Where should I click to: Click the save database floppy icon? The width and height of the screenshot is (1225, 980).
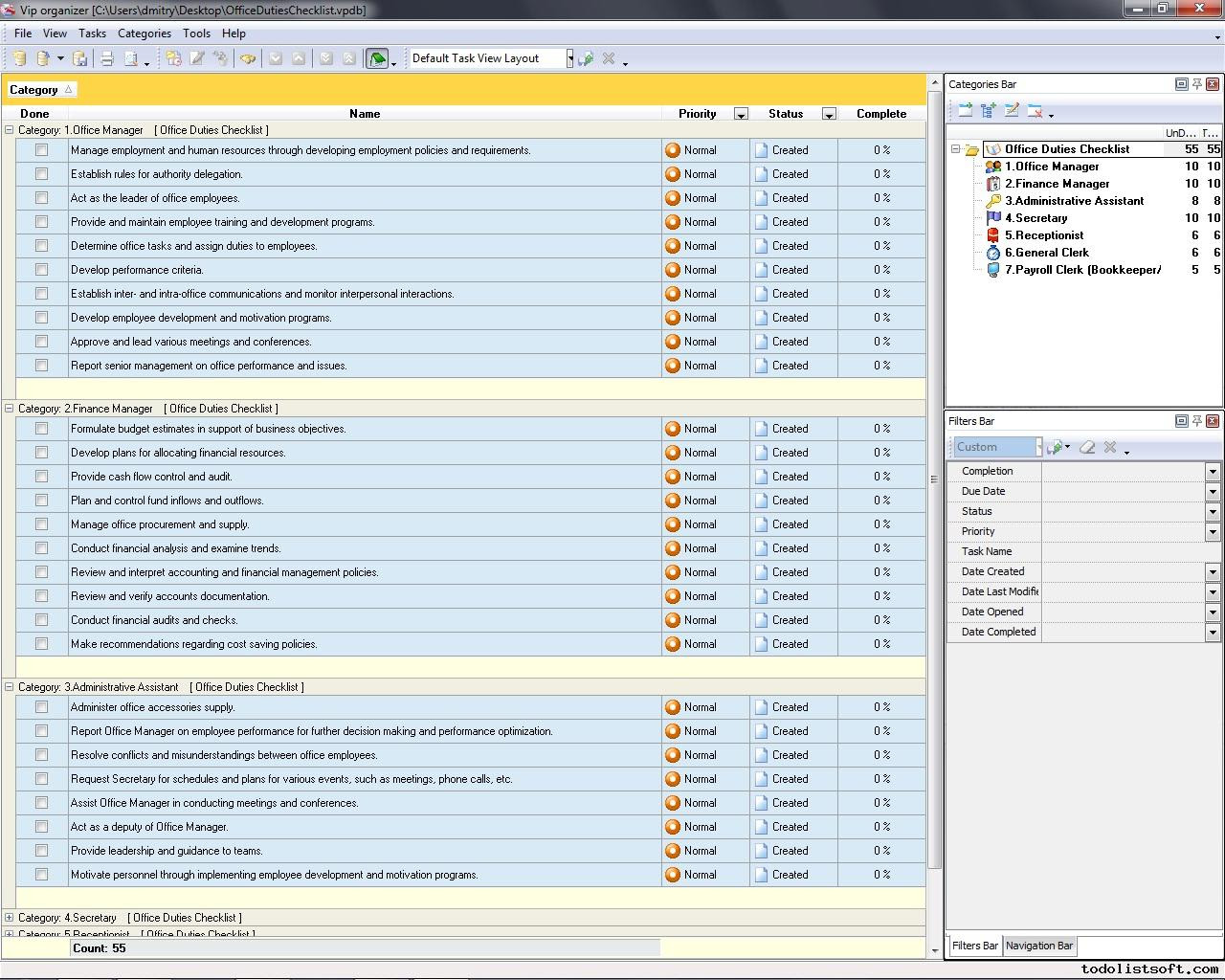[x=80, y=58]
